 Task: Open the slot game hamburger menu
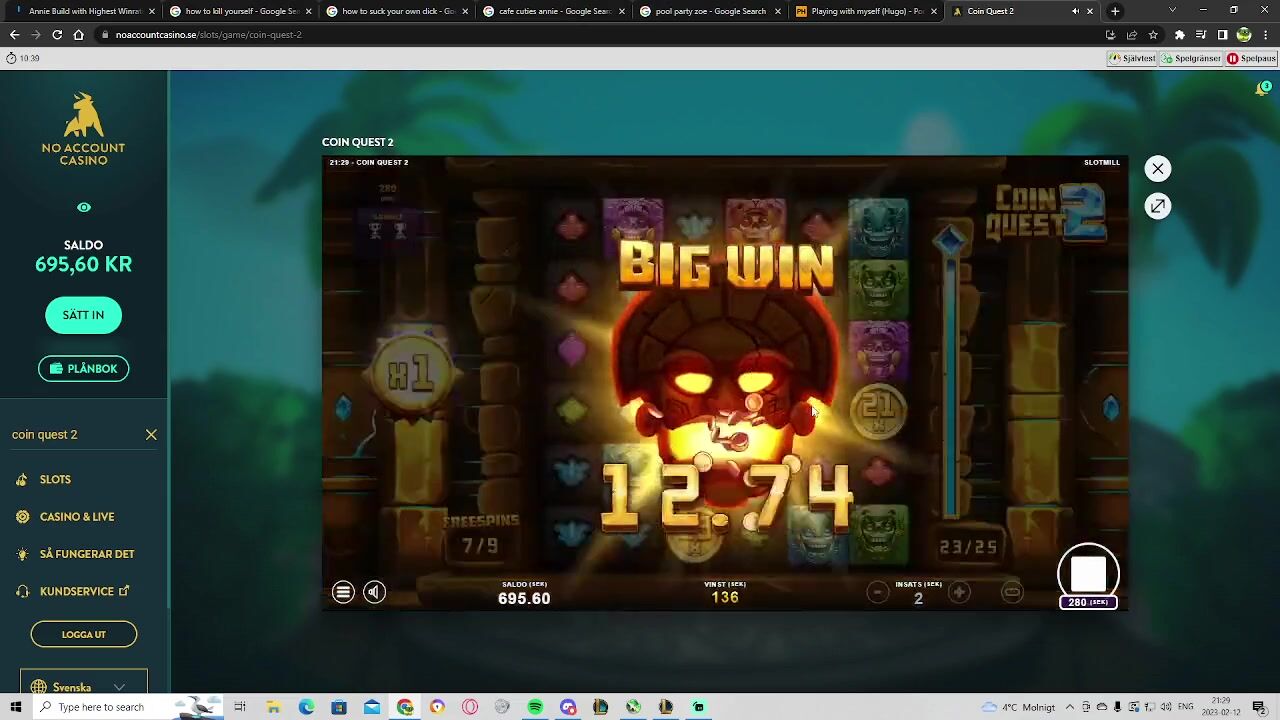[x=343, y=593]
